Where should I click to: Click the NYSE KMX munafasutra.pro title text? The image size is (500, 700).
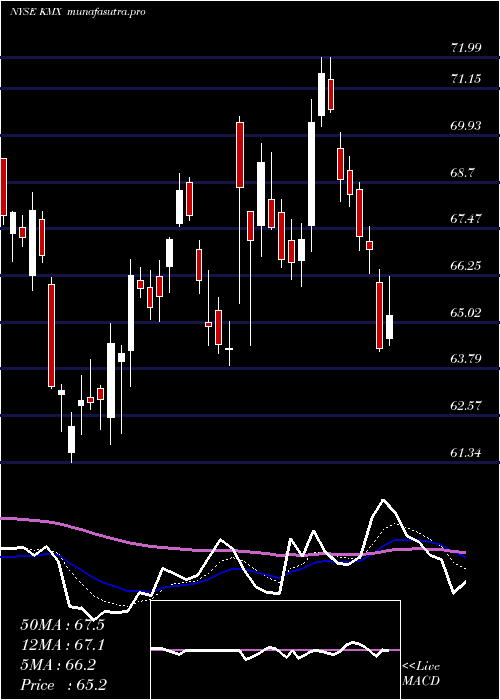(78, 12)
